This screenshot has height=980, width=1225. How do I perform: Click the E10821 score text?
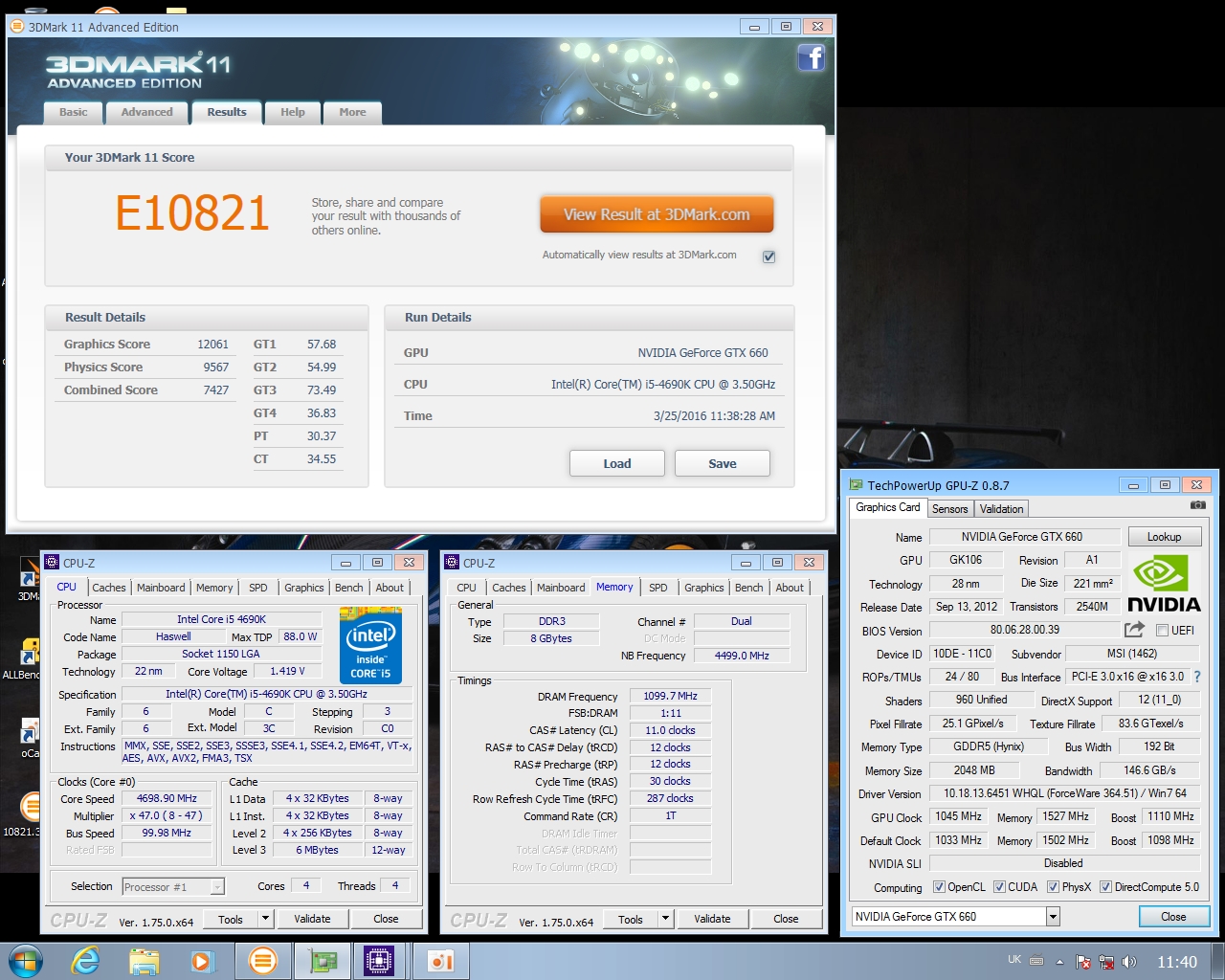(192, 212)
